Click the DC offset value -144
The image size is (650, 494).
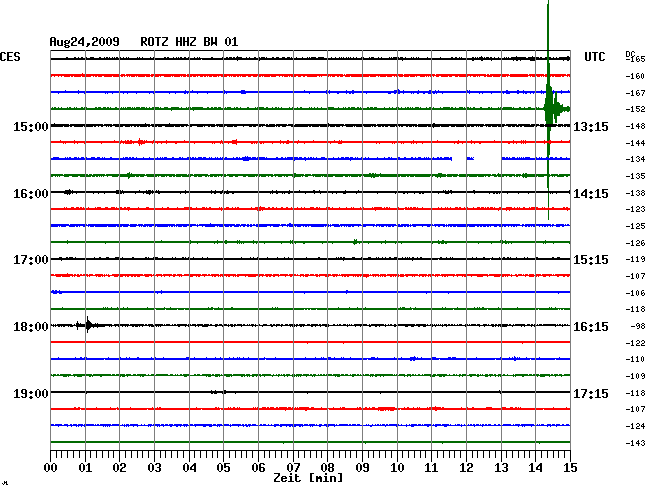tap(635, 143)
